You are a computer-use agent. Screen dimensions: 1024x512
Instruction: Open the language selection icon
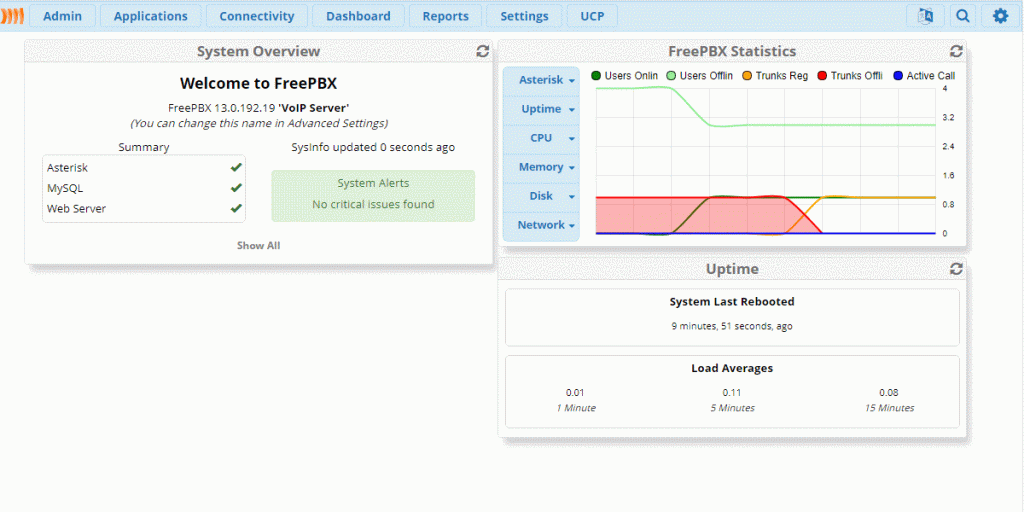(x=925, y=16)
